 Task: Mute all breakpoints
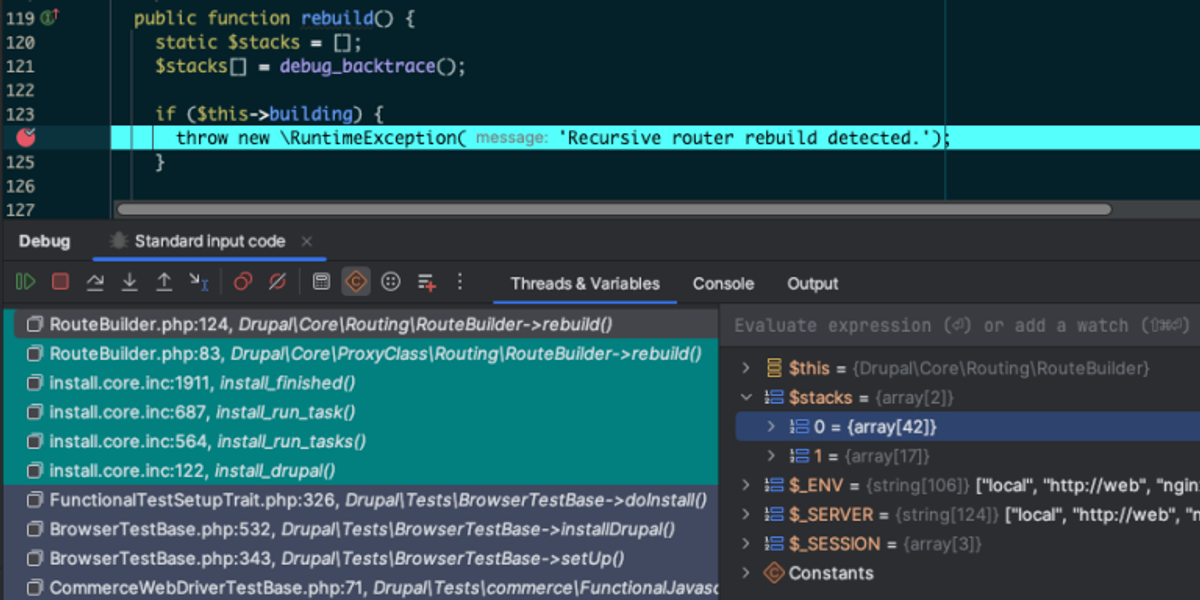pos(277,282)
